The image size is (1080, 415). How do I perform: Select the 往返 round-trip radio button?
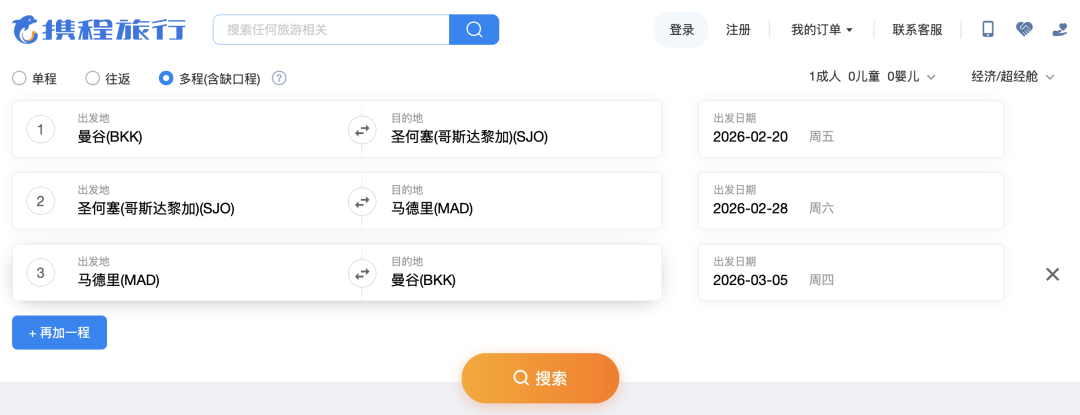pos(92,78)
